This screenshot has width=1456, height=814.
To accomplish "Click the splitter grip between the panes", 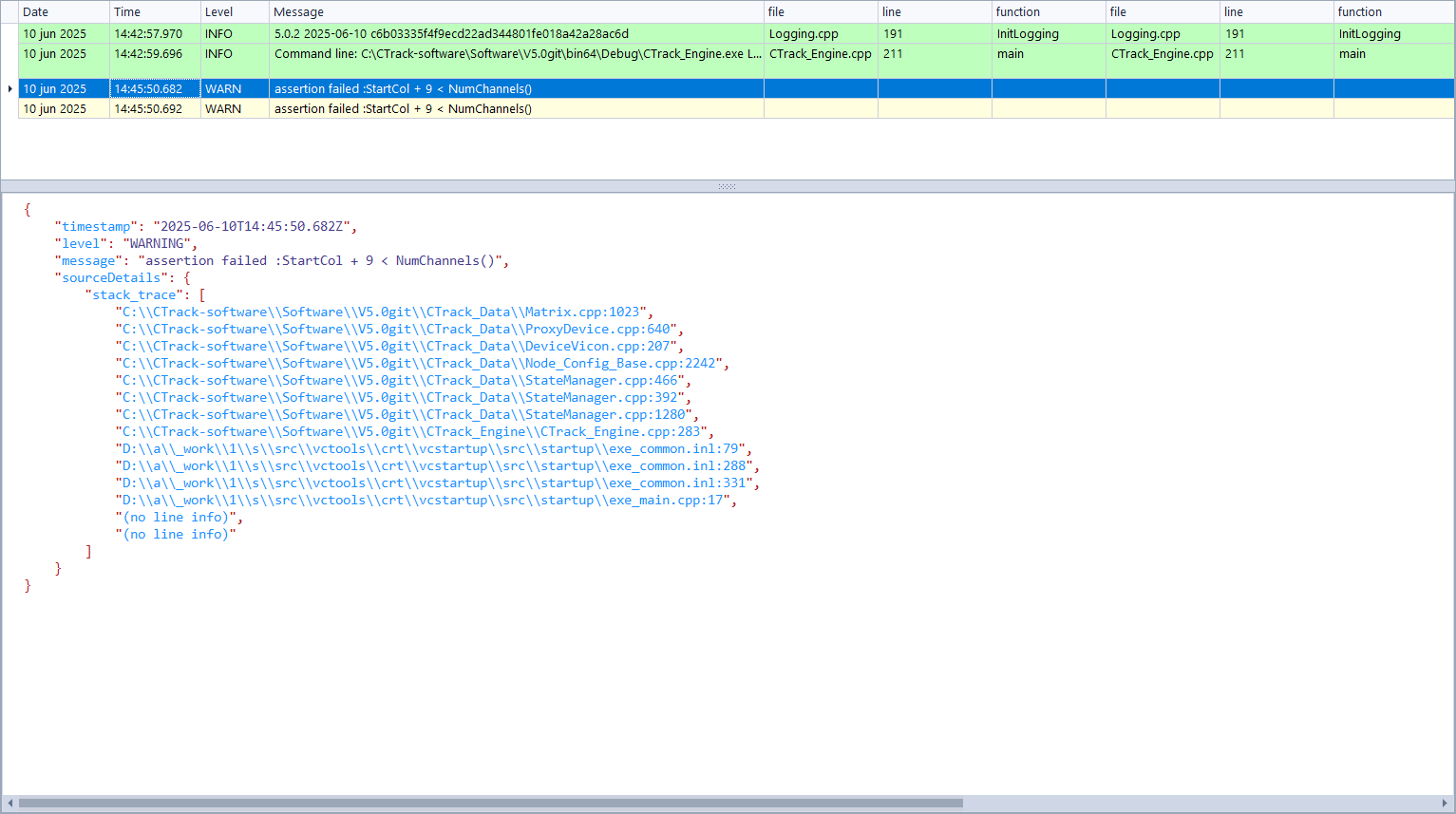I will pyautogui.click(x=728, y=186).
